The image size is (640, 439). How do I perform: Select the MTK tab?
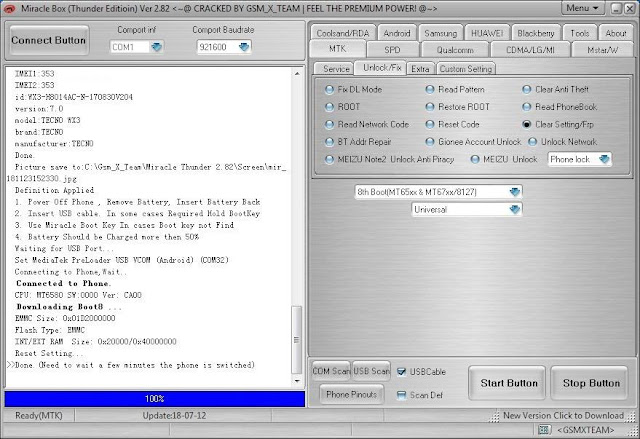coord(338,49)
